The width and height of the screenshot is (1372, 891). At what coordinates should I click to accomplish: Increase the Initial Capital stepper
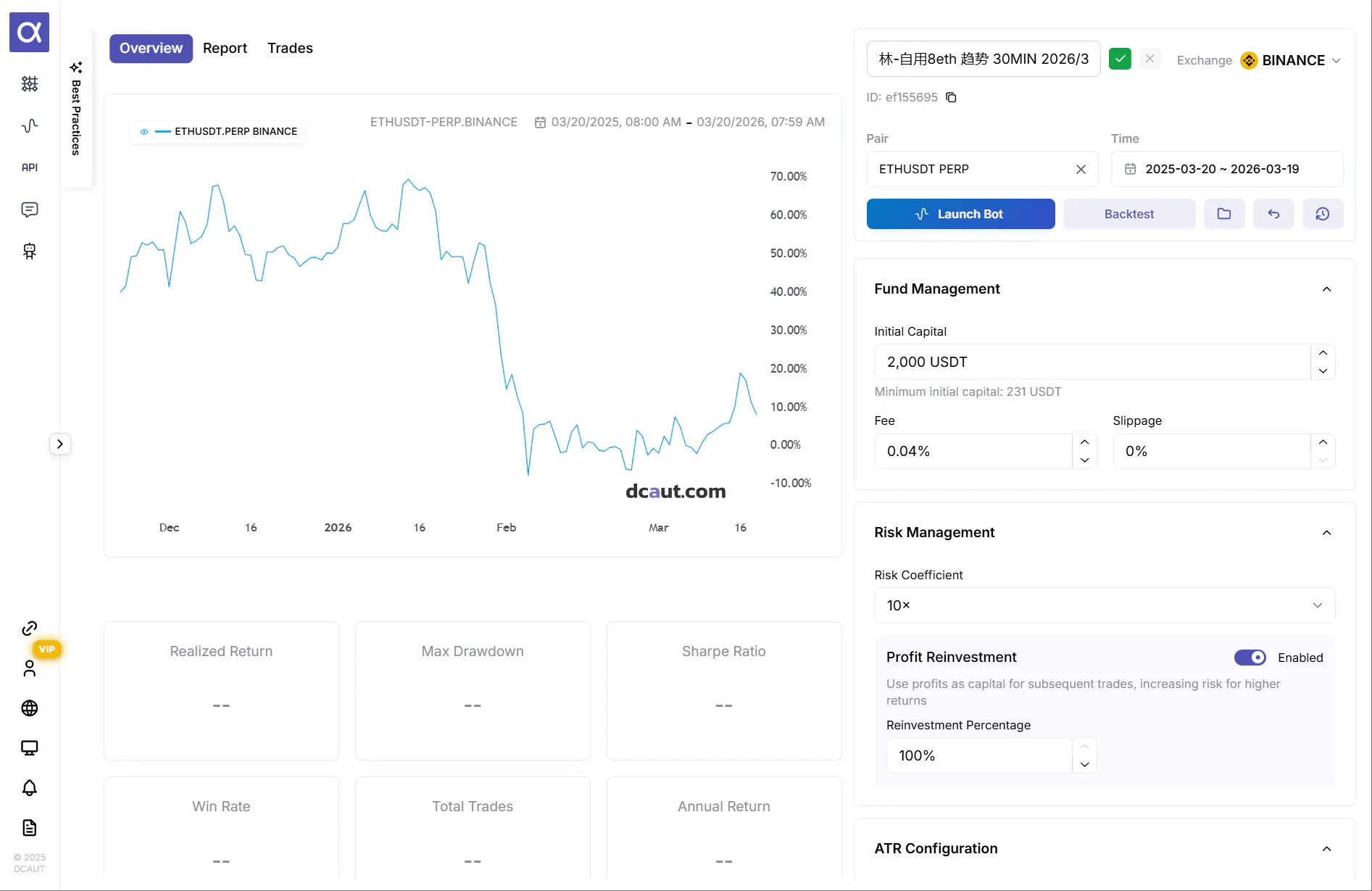[x=1323, y=353]
